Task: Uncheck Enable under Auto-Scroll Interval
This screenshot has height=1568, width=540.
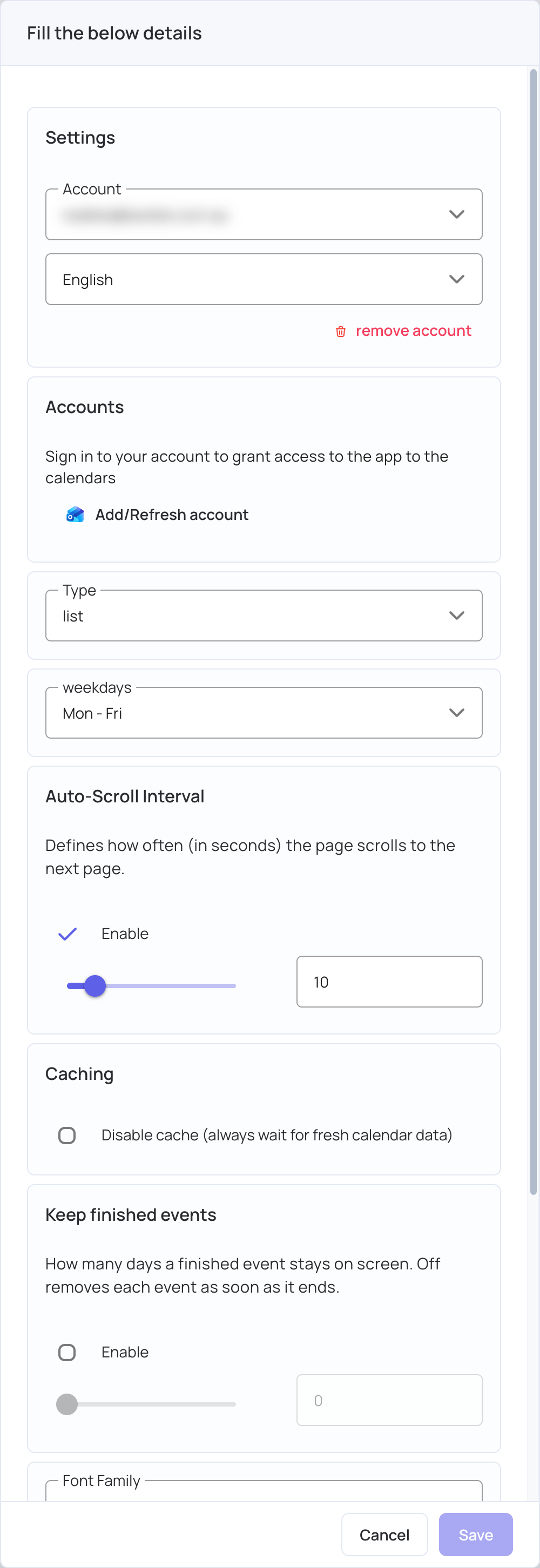Action: (x=67, y=934)
